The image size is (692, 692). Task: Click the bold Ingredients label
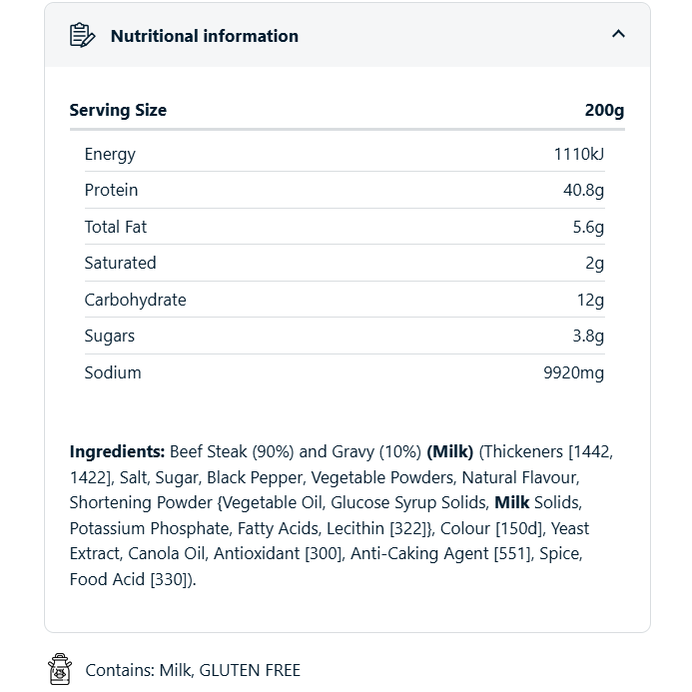click(x=117, y=451)
